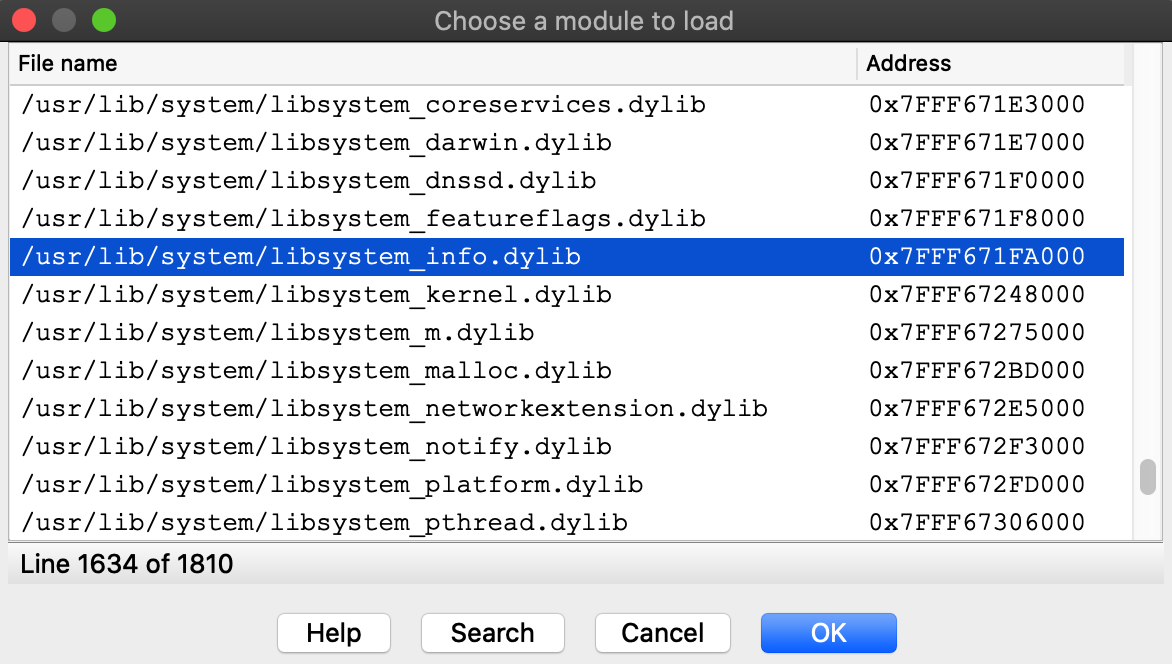Click the Help button
The image size is (1172, 664).
tap(333, 633)
